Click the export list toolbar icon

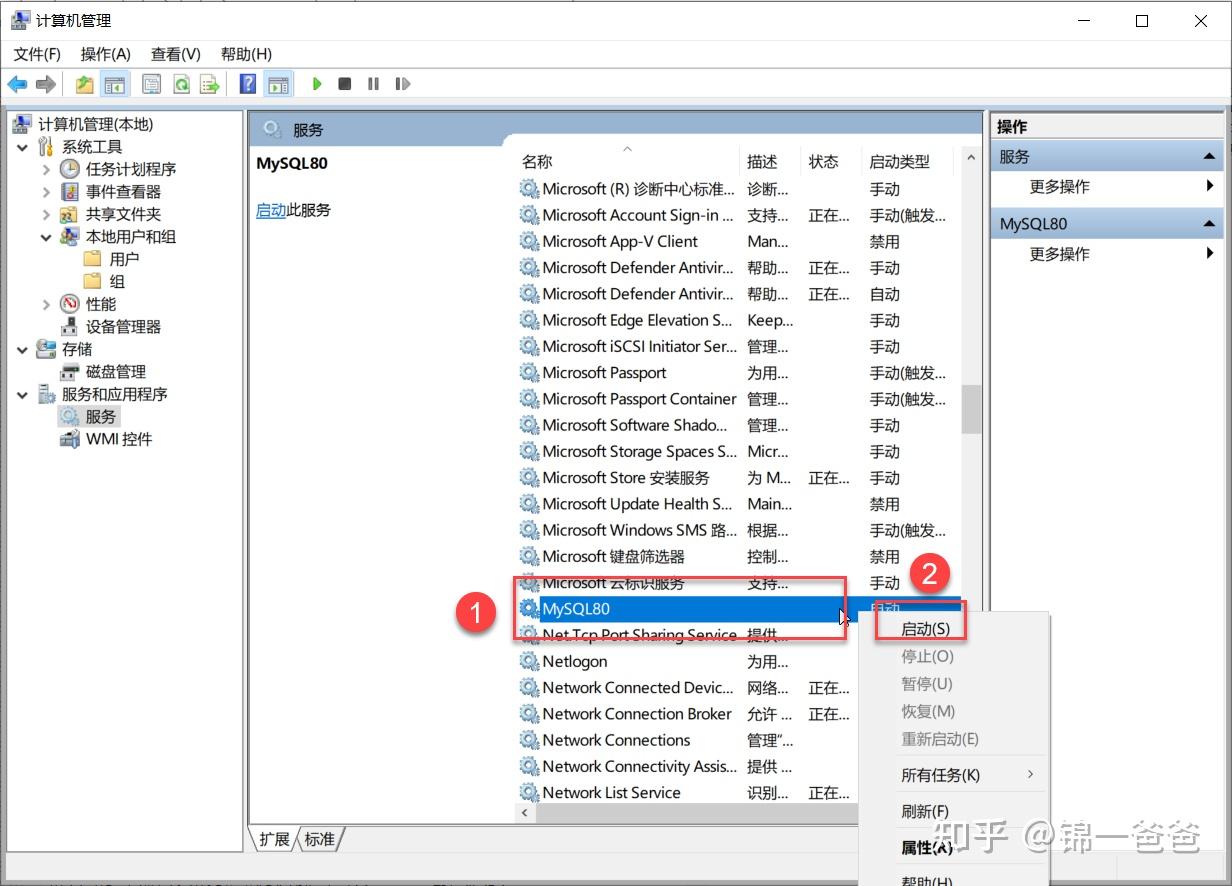(x=208, y=83)
